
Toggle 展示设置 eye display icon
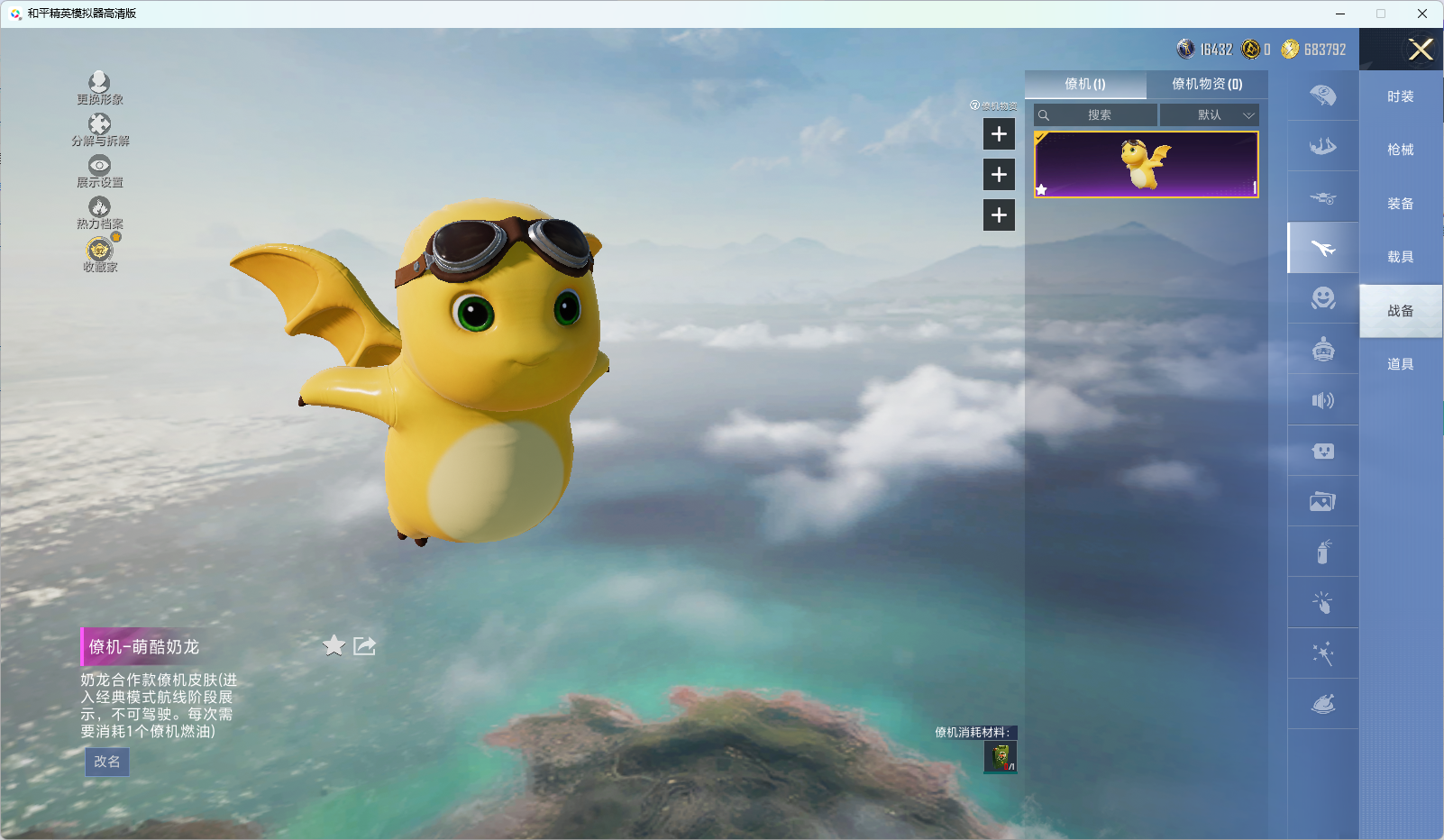click(99, 167)
